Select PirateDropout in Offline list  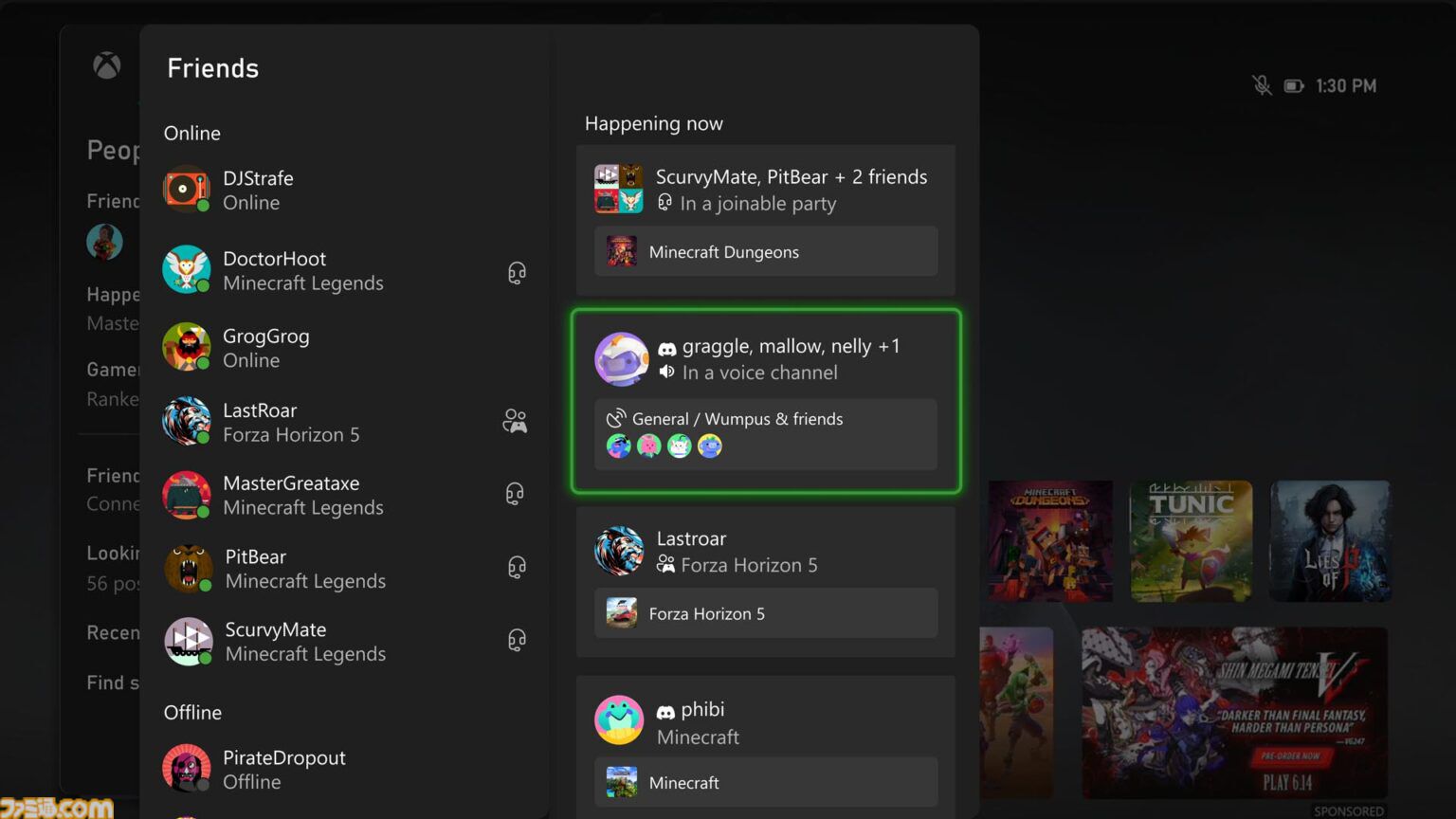coord(347,769)
